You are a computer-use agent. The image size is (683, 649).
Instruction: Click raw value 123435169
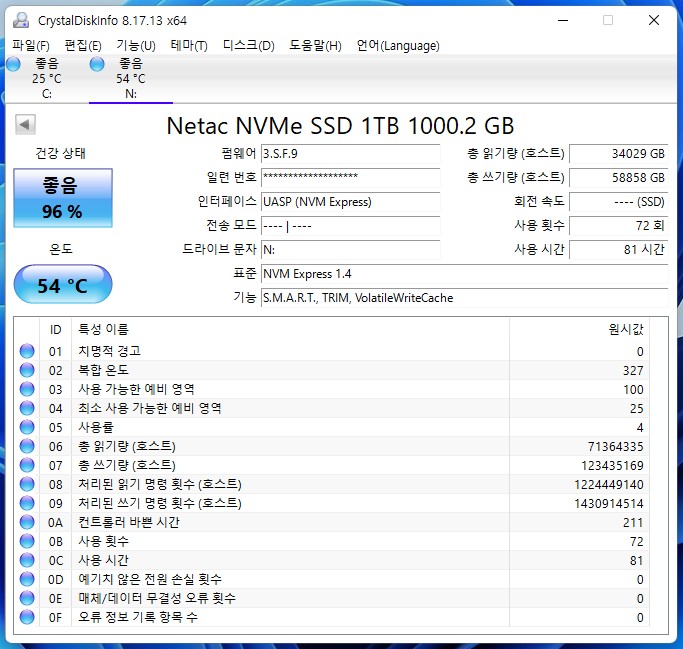click(612, 466)
